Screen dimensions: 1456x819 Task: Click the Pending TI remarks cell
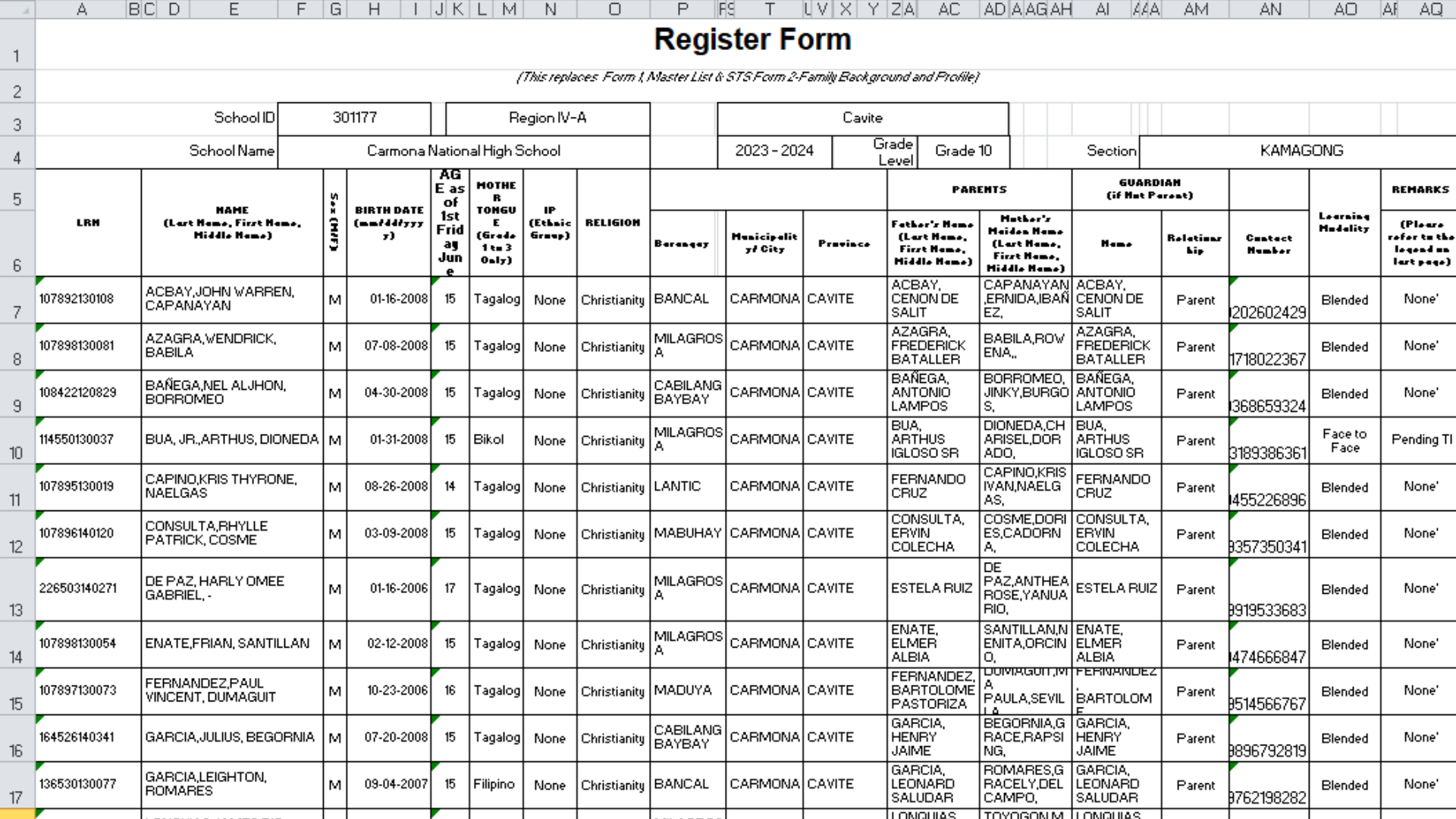click(x=1420, y=440)
